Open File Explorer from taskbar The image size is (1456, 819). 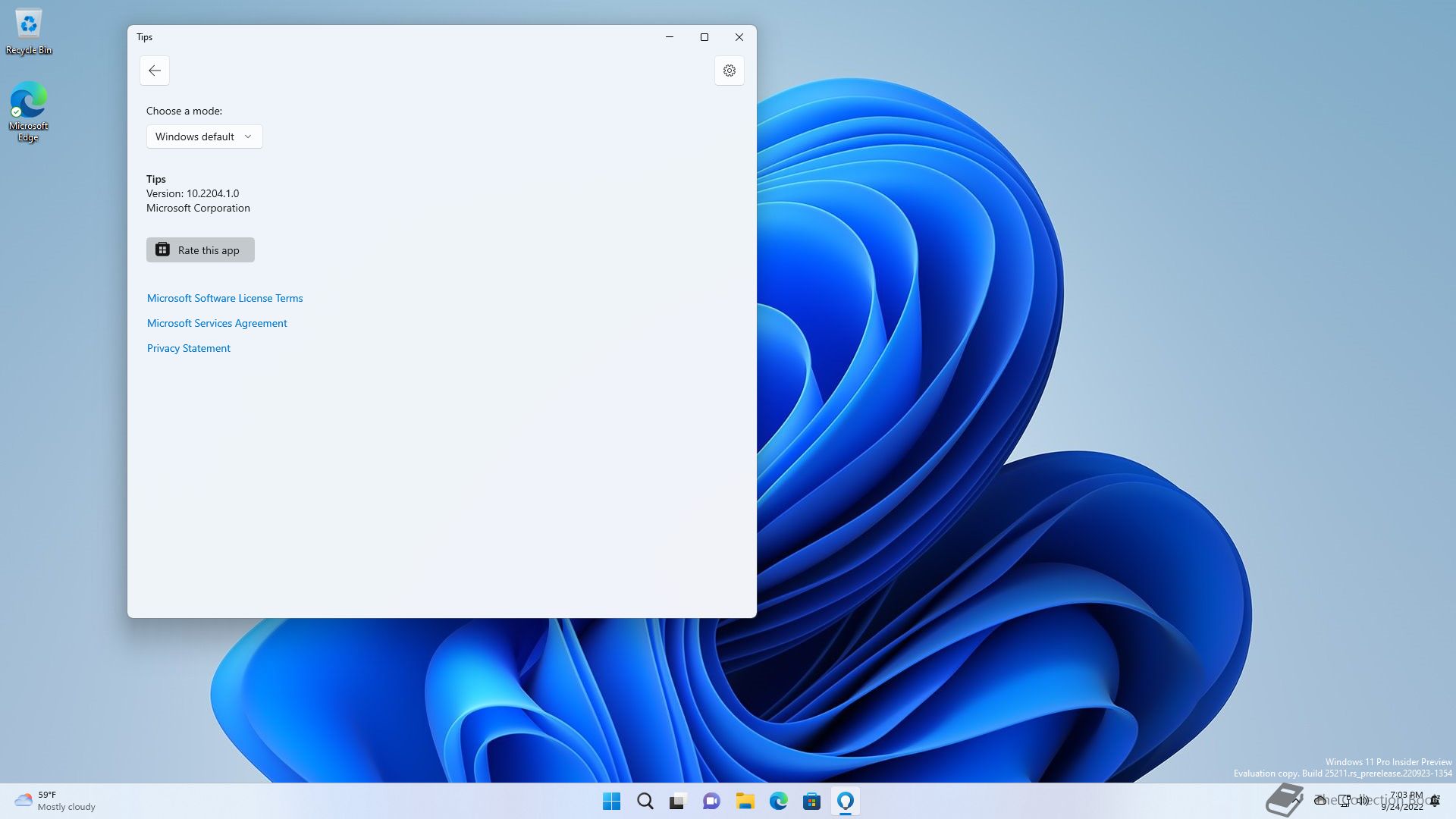[x=745, y=801]
